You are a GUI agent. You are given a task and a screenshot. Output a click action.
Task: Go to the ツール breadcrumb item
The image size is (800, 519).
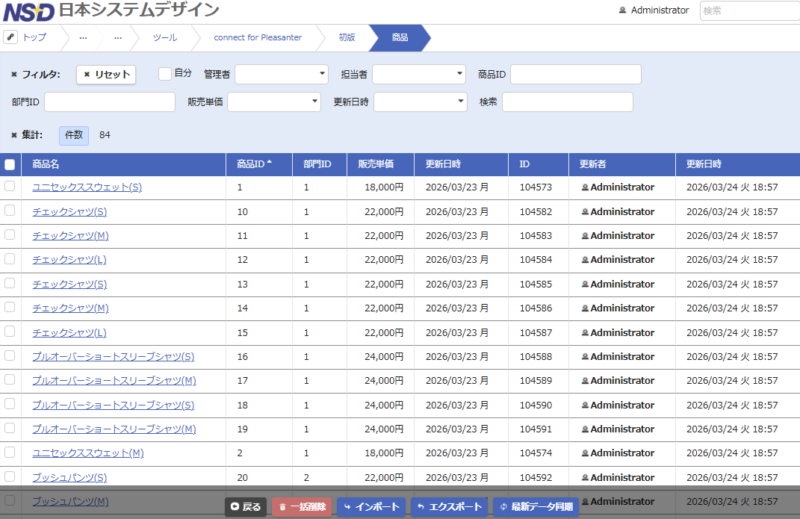[x=165, y=37]
